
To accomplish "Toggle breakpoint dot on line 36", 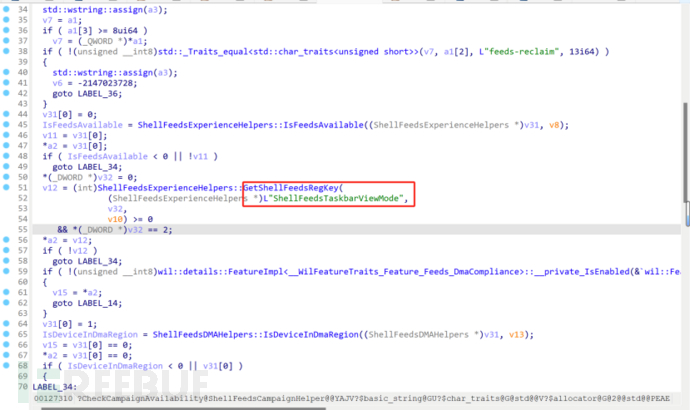I will click(x=6, y=30).
